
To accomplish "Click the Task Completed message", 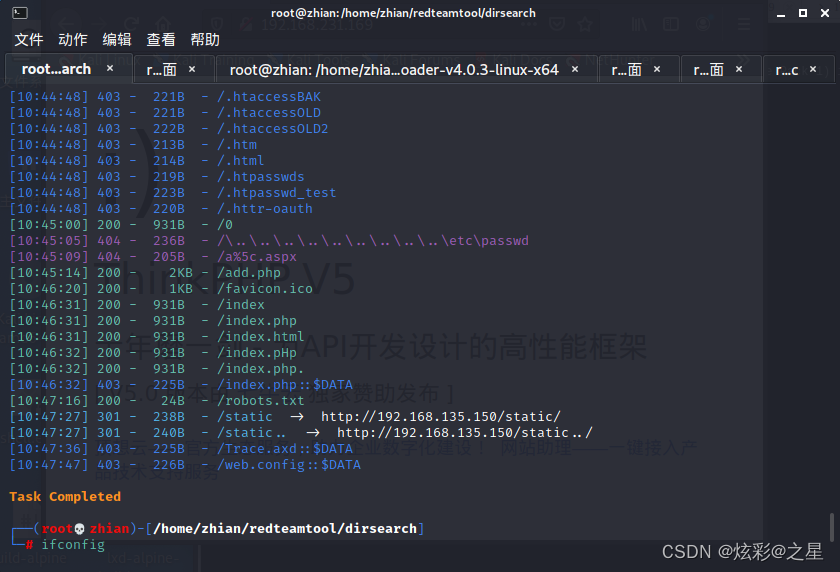I will click(x=65, y=496).
